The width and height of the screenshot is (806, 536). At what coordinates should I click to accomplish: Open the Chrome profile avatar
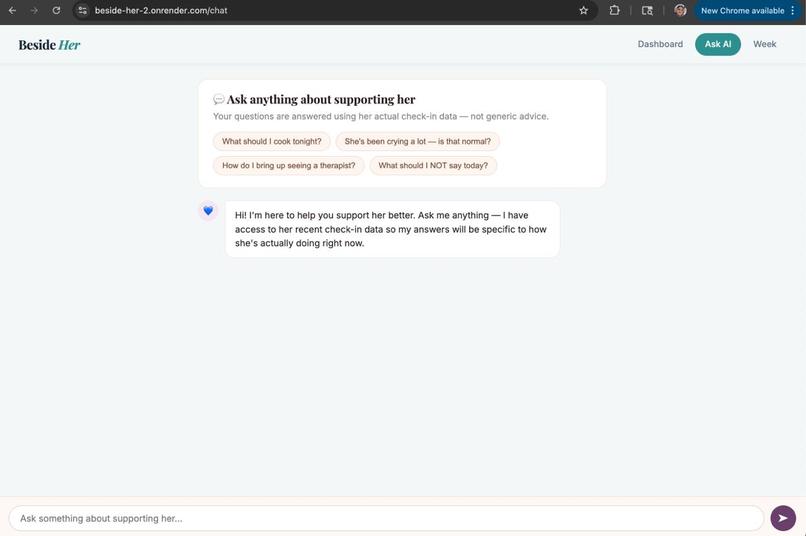pyautogui.click(x=680, y=10)
